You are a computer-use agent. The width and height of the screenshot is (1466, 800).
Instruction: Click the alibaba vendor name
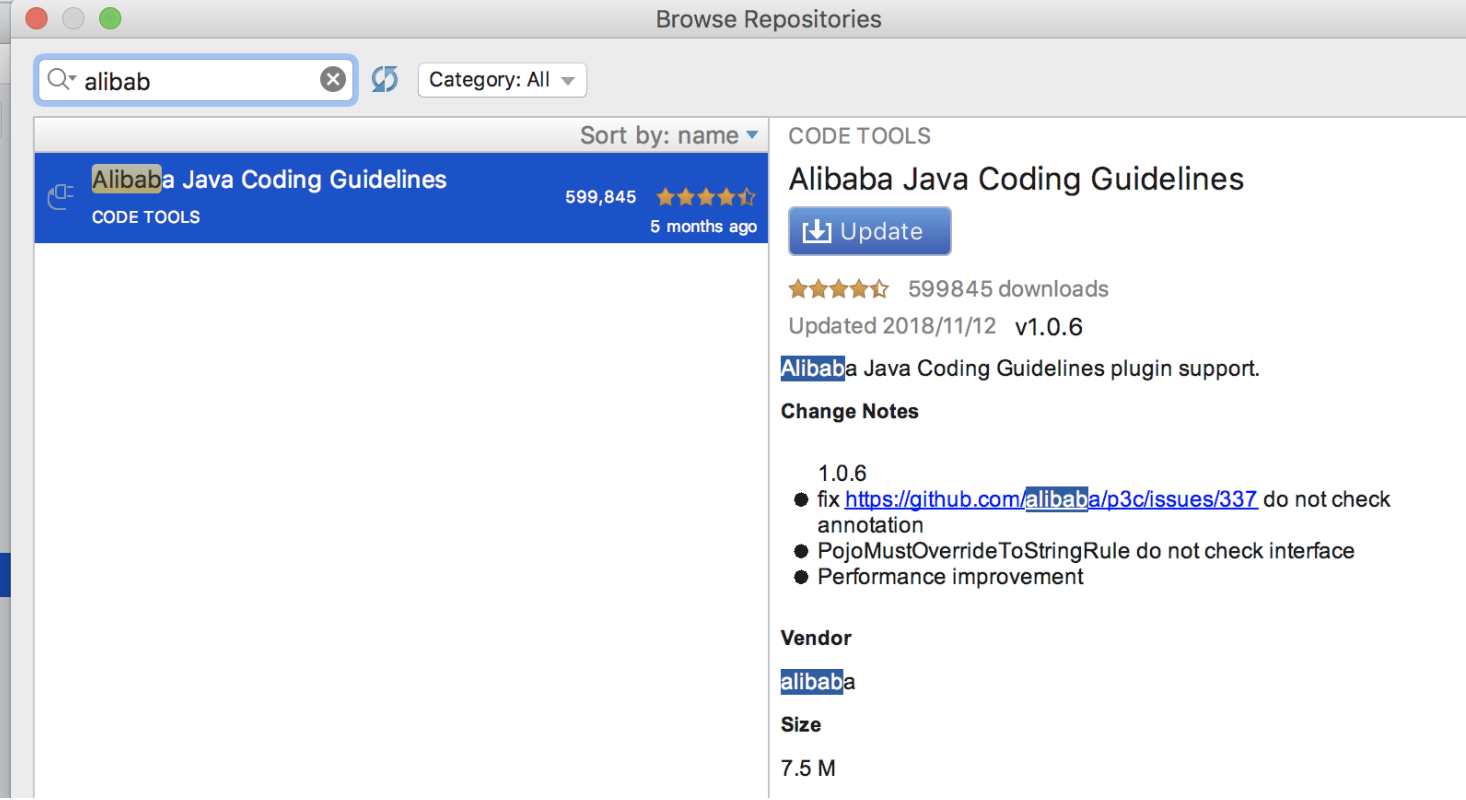click(818, 683)
